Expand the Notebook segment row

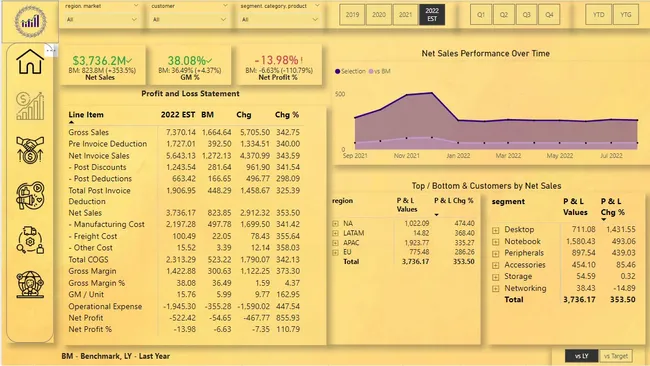(x=496, y=242)
